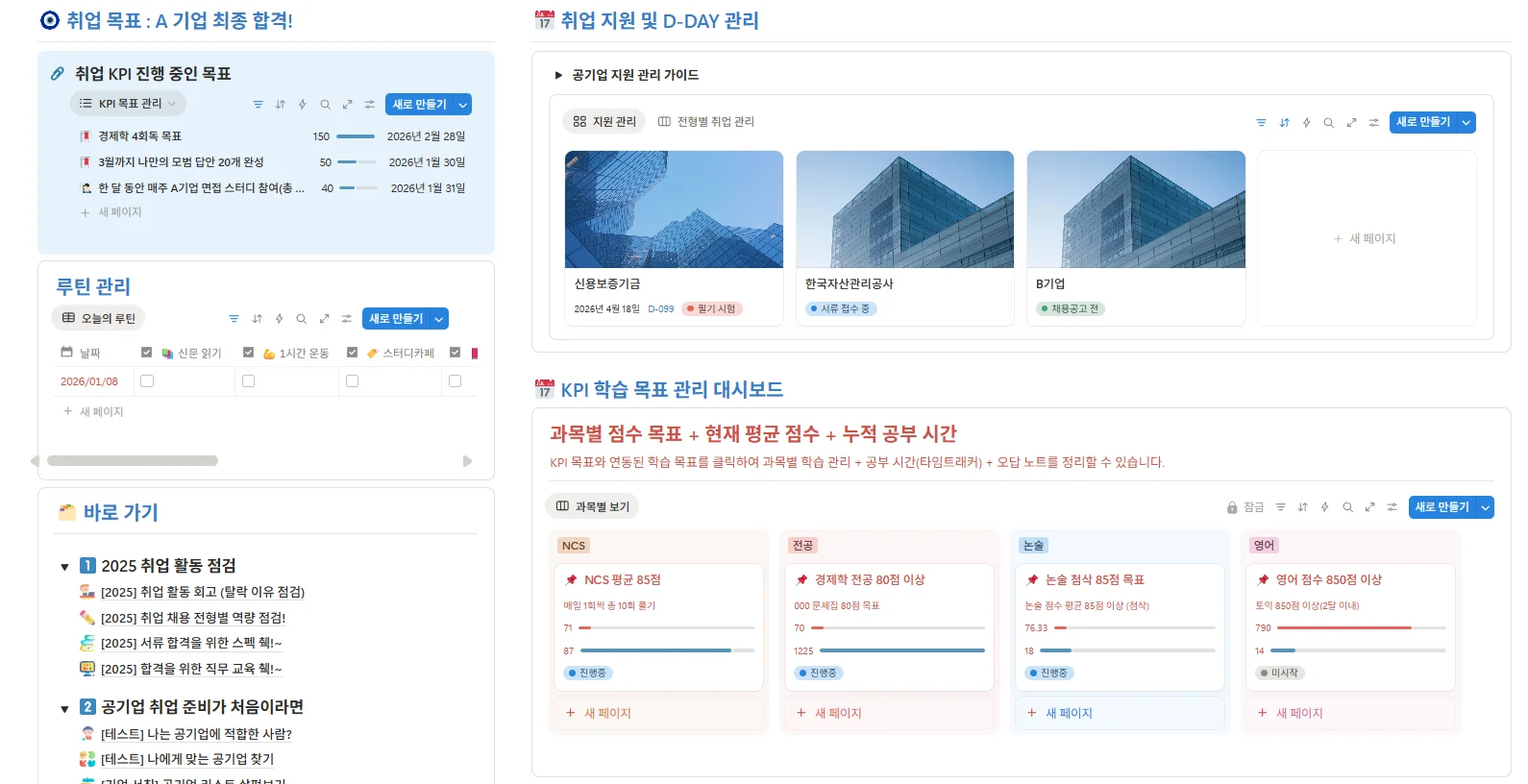The width and height of the screenshot is (1528, 784).
Task: Click progress bar of 경제학 4회독 목표
Action: [x=357, y=136]
